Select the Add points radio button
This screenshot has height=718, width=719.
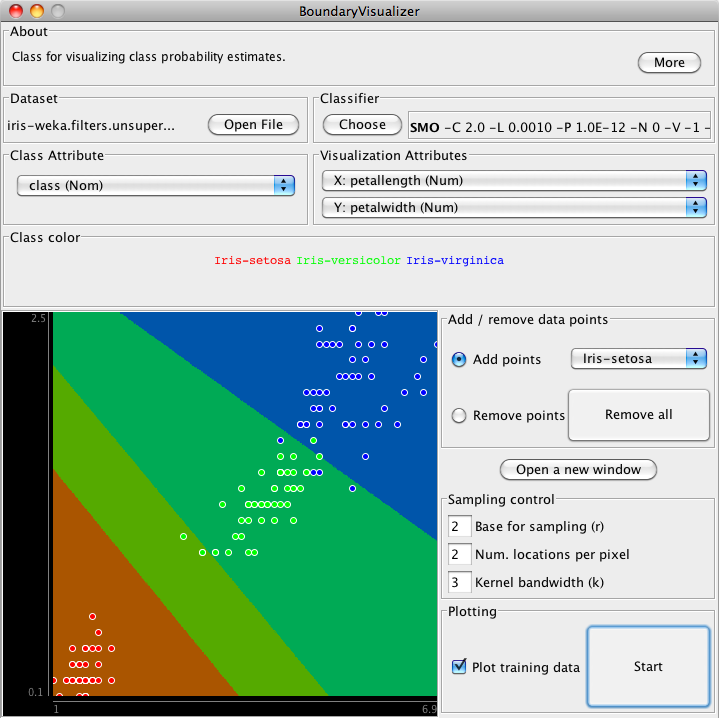pos(459,360)
